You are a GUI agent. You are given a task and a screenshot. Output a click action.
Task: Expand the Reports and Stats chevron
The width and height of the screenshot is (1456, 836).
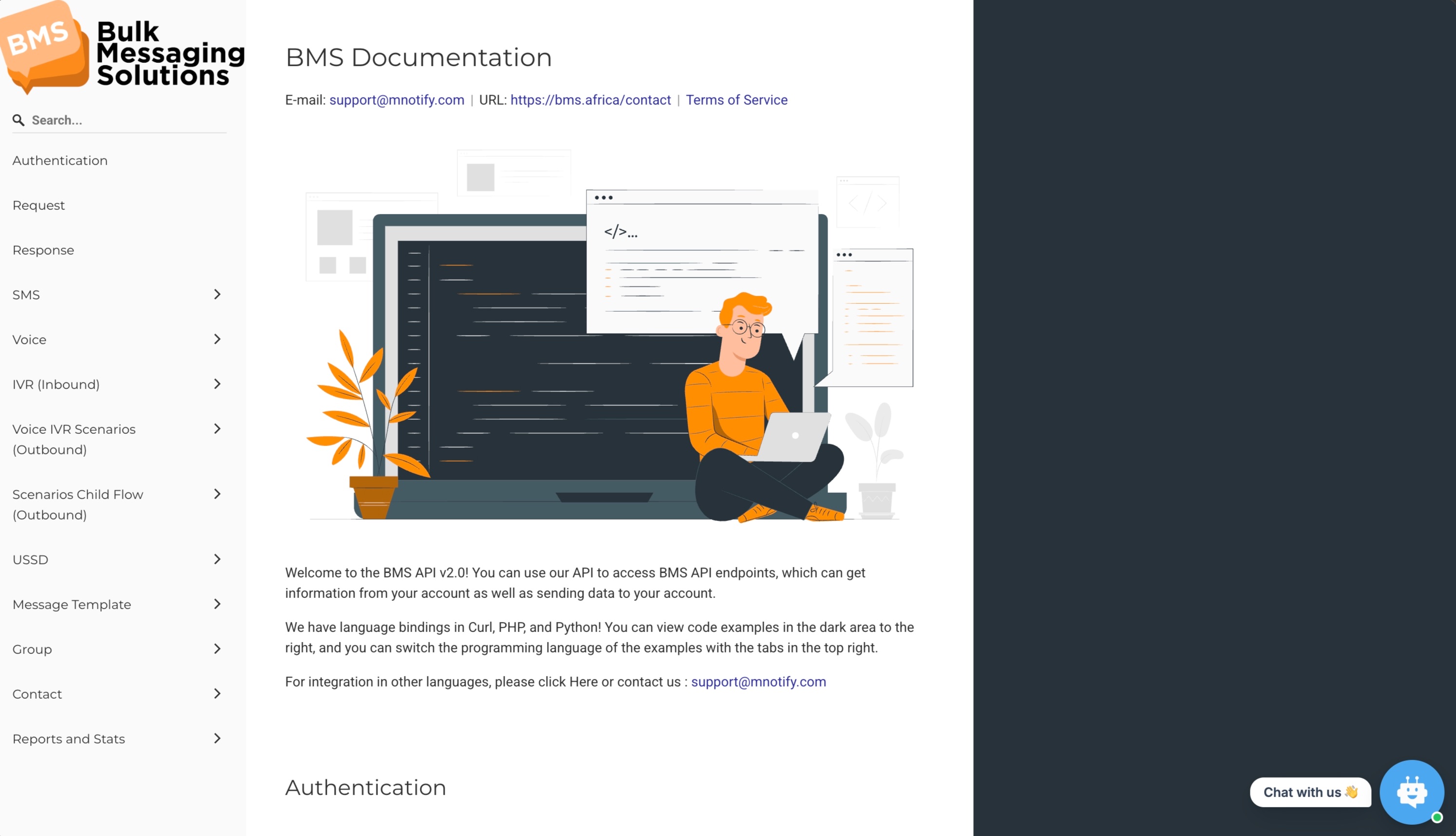click(217, 739)
